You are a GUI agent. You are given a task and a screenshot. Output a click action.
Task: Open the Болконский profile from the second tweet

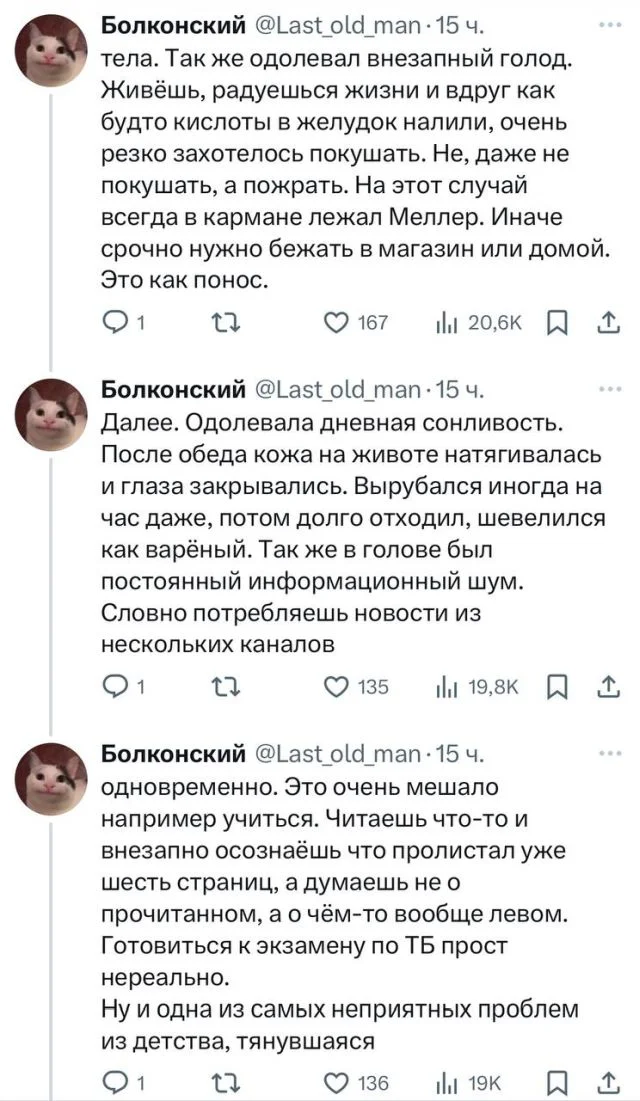tap(174, 387)
